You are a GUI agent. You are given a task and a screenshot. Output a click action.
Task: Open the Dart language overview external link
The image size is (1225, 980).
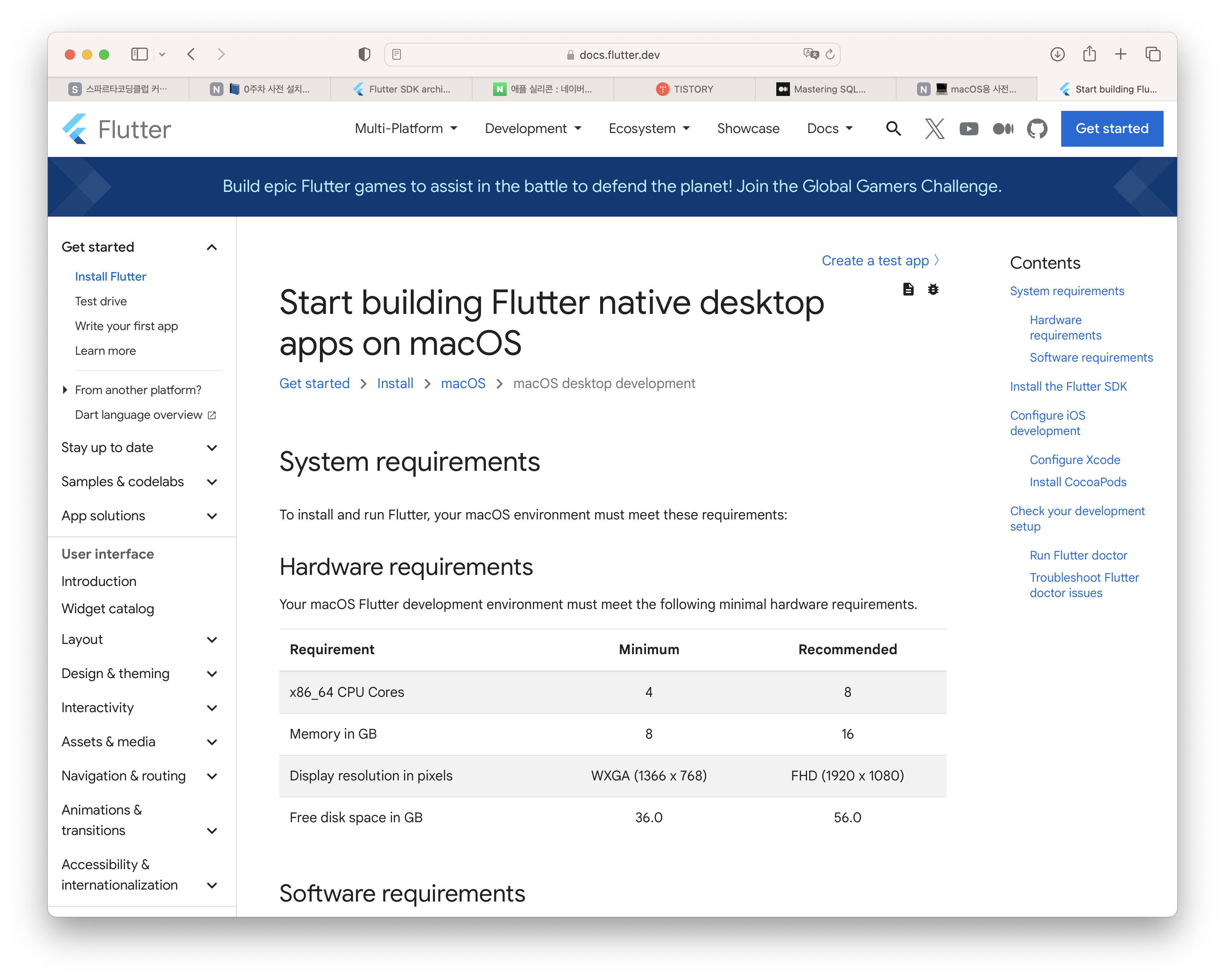[x=145, y=415]
